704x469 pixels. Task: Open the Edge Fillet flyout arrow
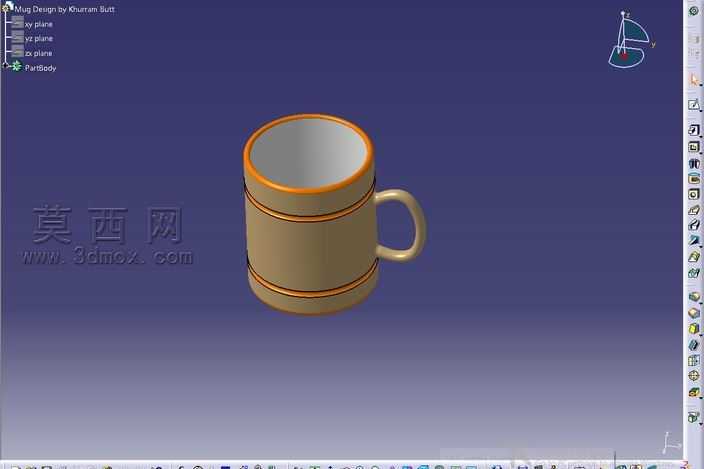point(700,302)
